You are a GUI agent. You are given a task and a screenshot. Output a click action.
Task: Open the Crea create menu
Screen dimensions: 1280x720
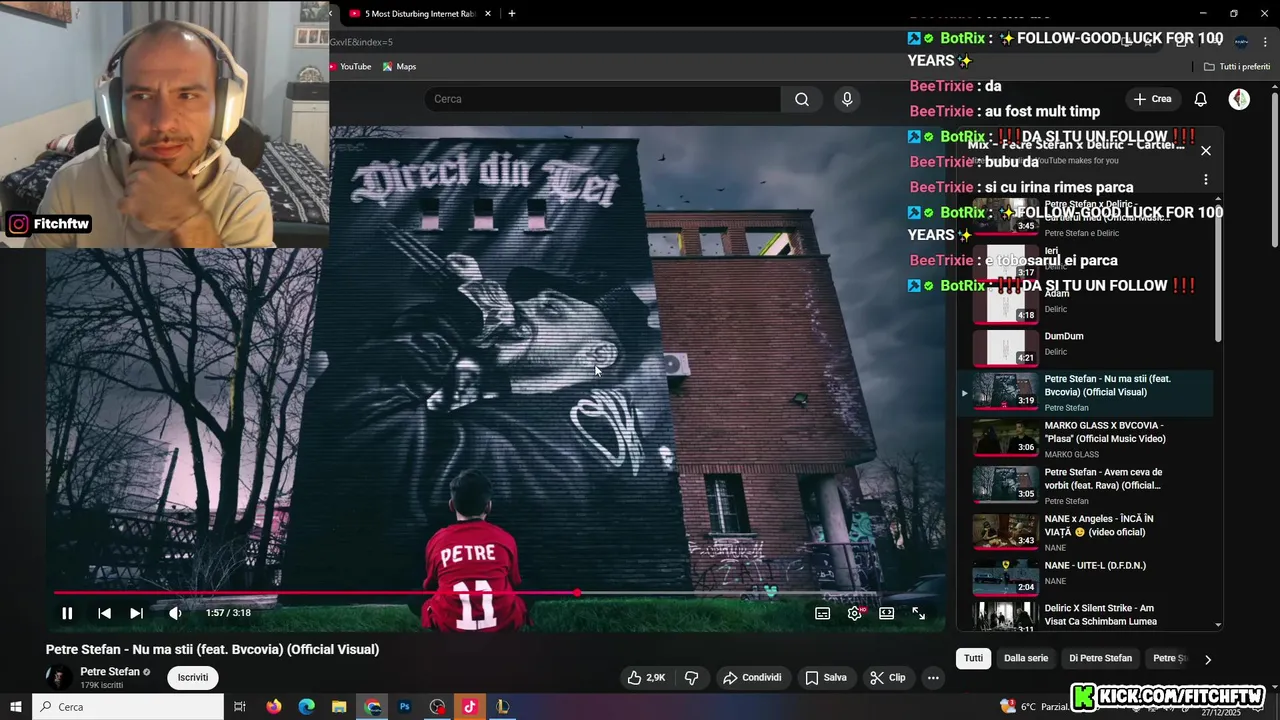1152,99
